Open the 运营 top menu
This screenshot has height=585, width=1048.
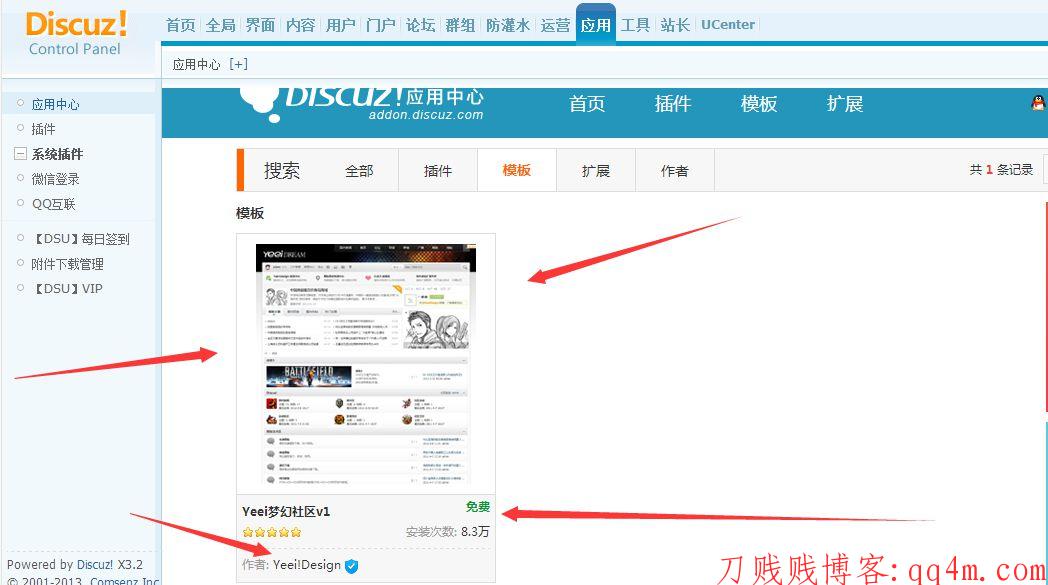tap(555, 25)
